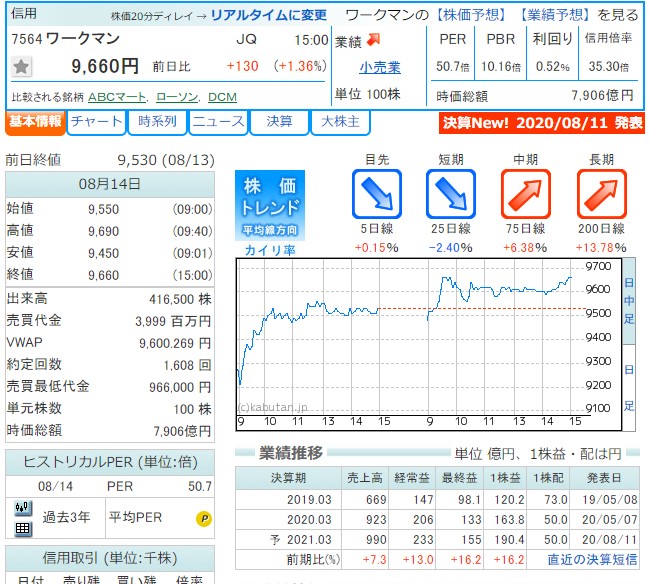Click the 長期 200日線 red up-arrow icon
Image resolution: width=650 pixels, height=584 pixels.
coord(601,194)
